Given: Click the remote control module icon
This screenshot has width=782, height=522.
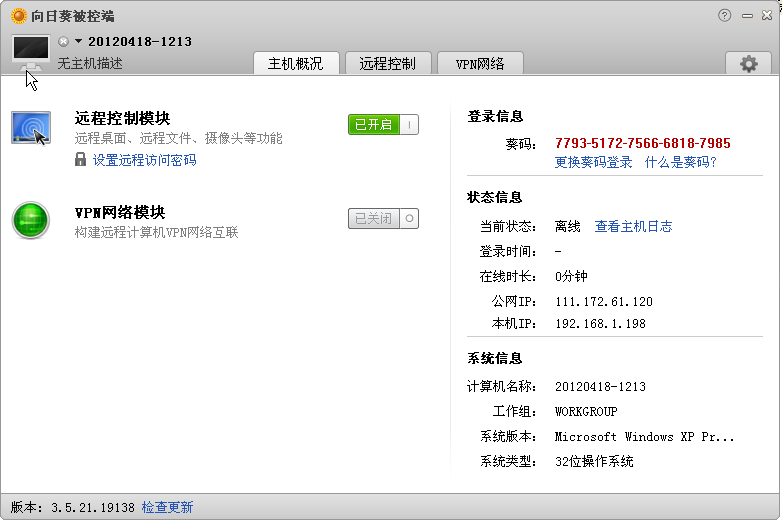Looking at the screenshot, I should click(x=31, y=129).
